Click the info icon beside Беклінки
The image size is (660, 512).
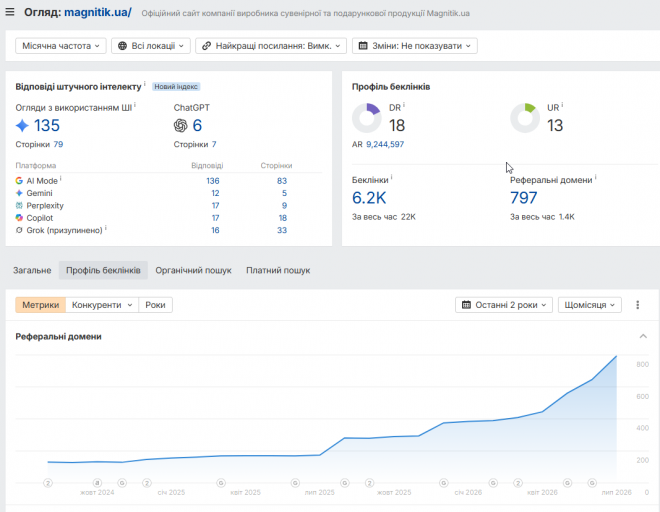[x=391, y=177]
